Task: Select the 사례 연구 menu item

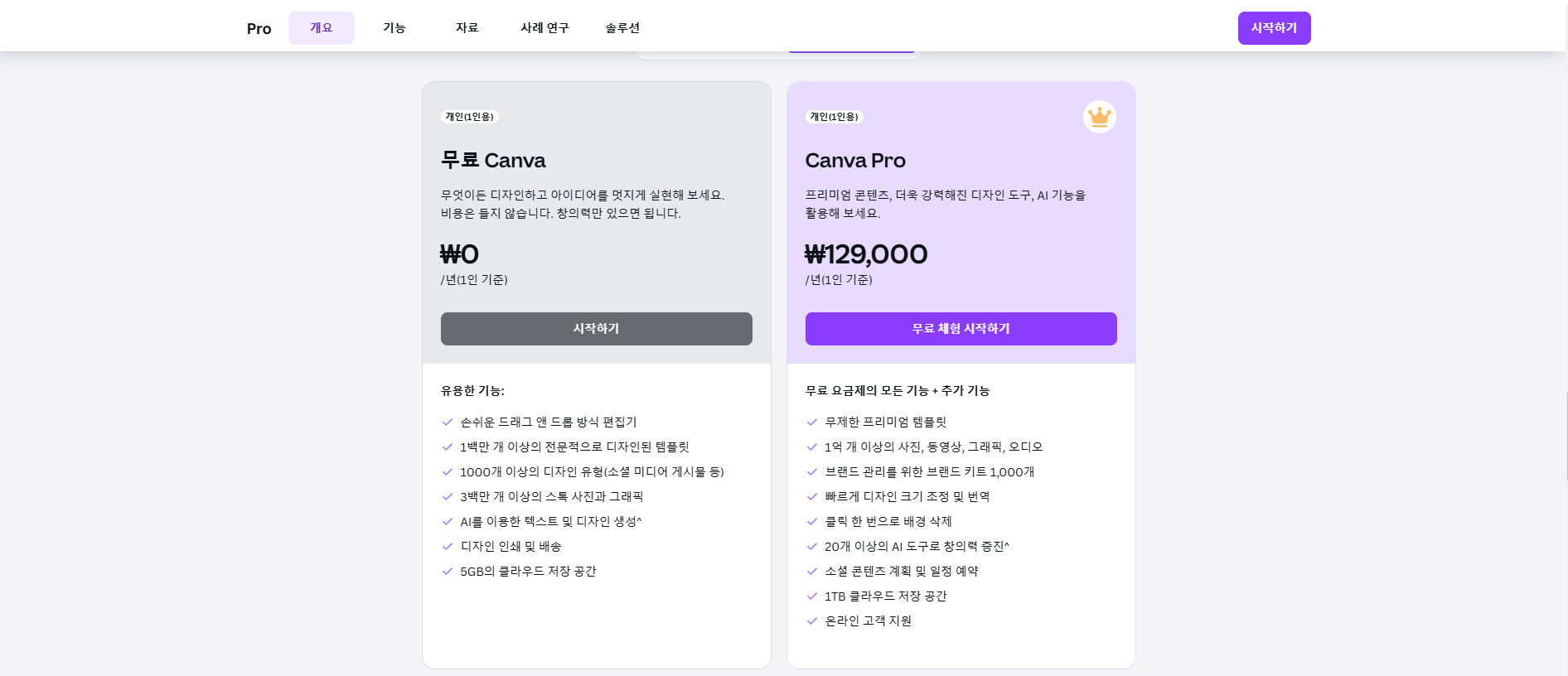Action: coord(544,27)
